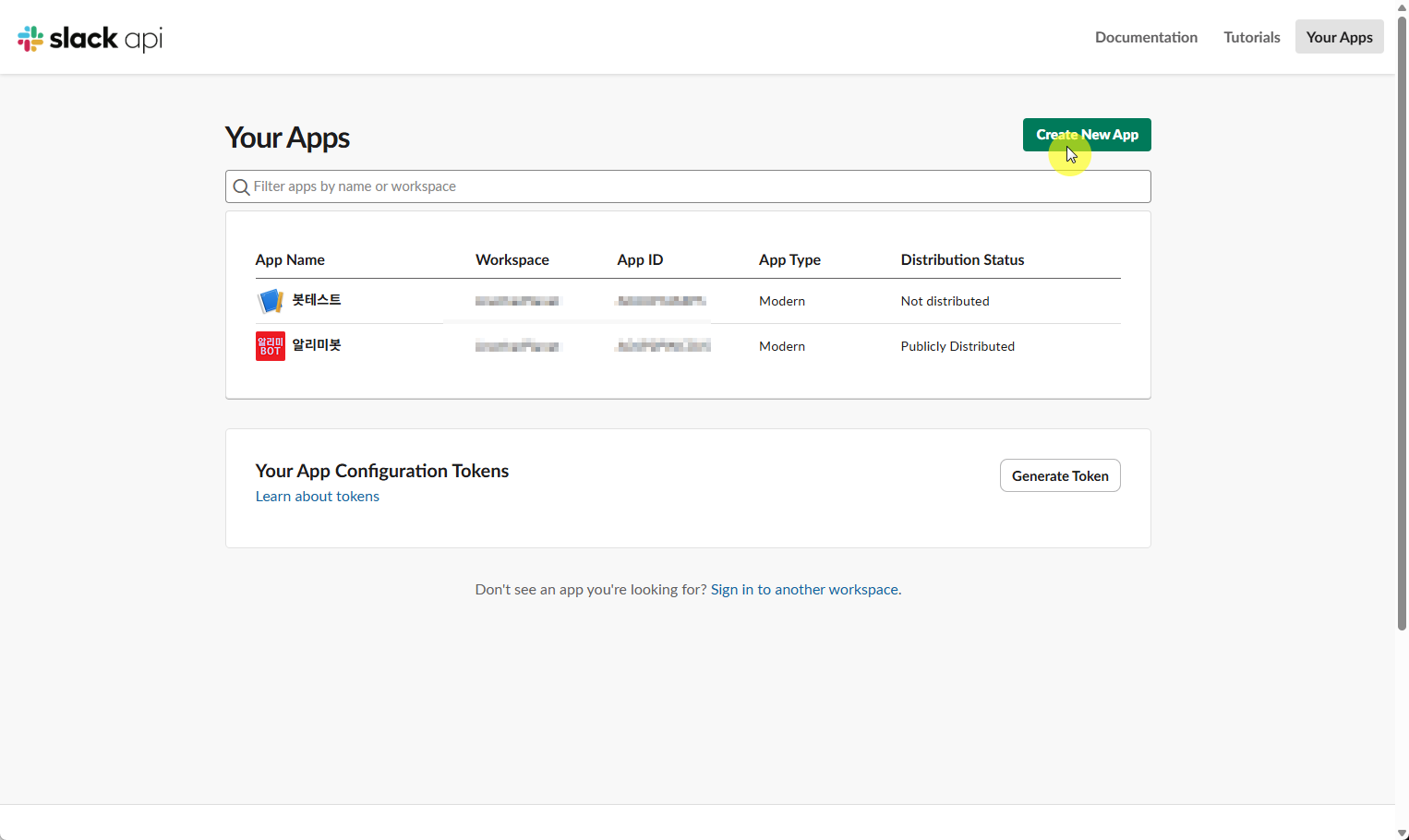Open the 봇테스트 app icon

(271, 301)
